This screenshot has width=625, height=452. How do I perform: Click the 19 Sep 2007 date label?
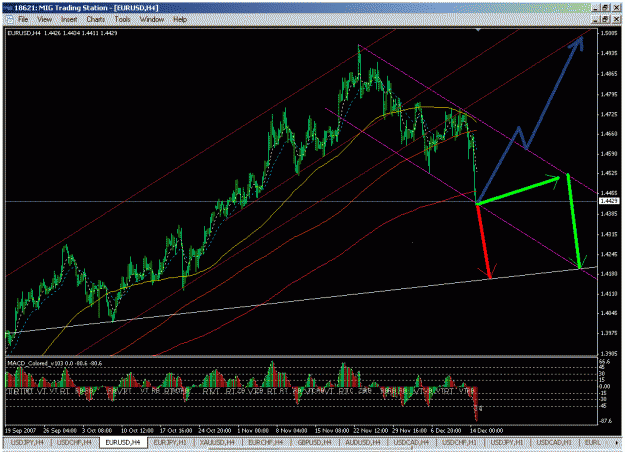click(20, 430)
